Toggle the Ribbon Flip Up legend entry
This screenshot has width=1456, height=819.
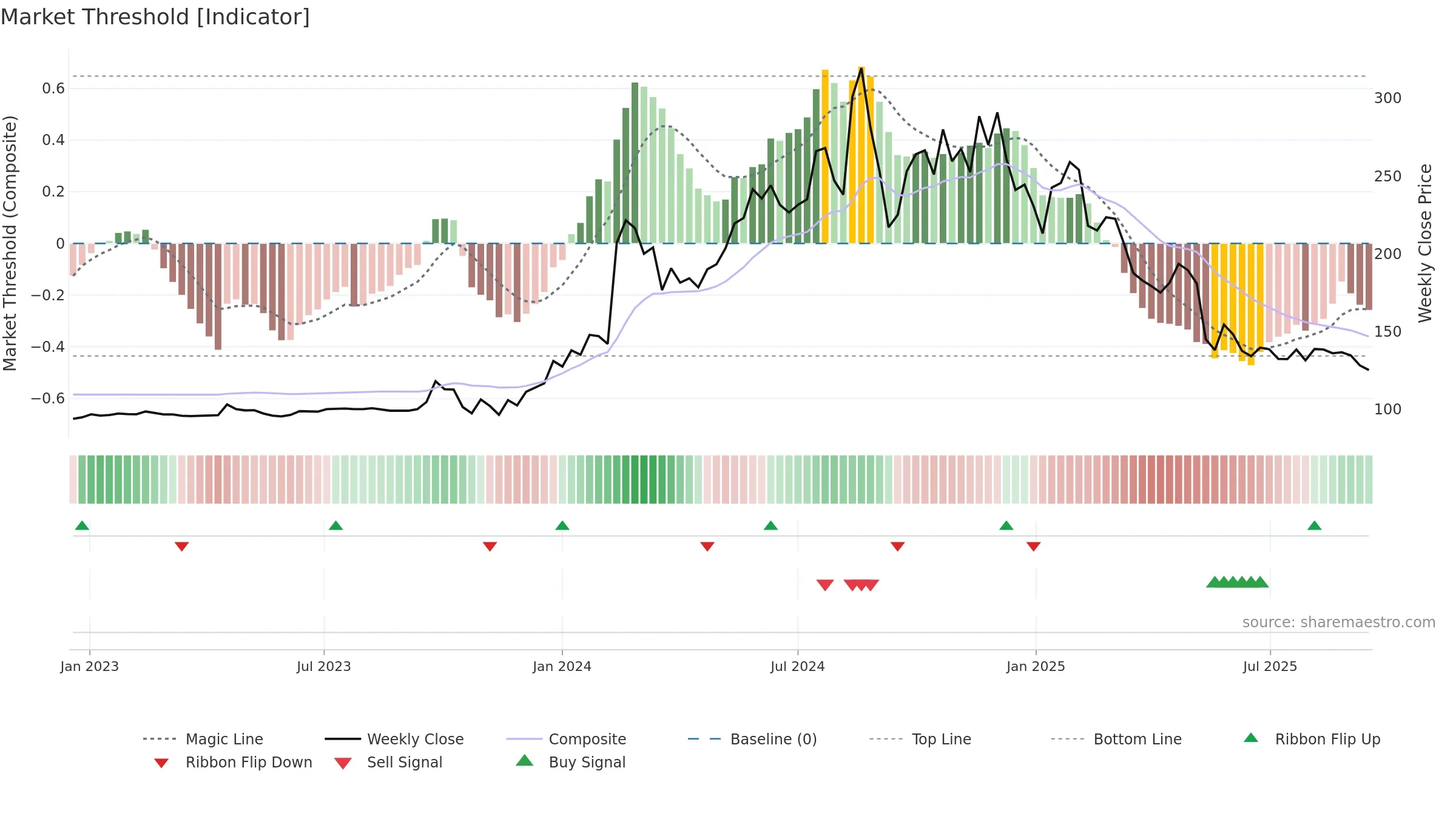(1312, 739)
